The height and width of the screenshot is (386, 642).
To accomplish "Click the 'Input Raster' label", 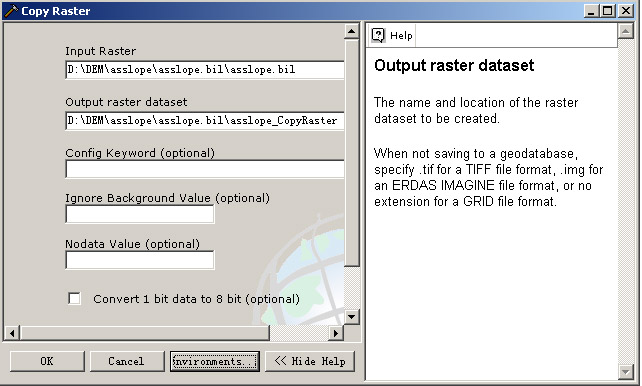I will coord(101,51).
